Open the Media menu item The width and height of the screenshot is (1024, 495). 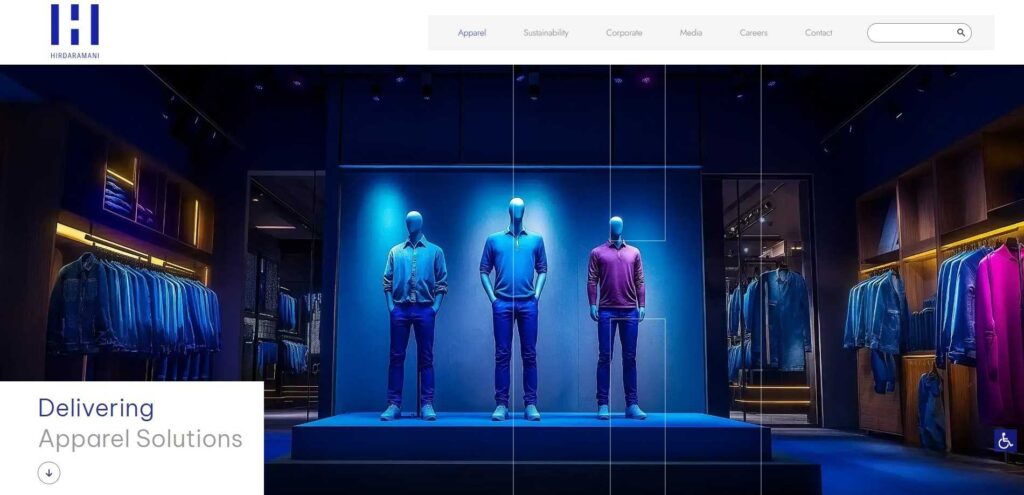691,33
